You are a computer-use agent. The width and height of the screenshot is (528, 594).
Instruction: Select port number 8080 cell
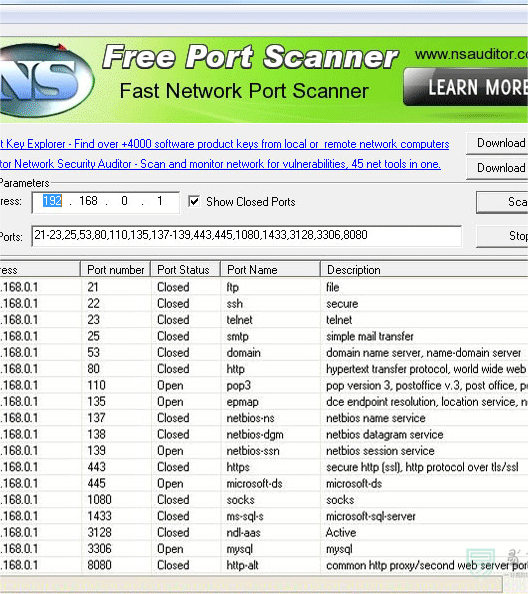coord(99,565)
